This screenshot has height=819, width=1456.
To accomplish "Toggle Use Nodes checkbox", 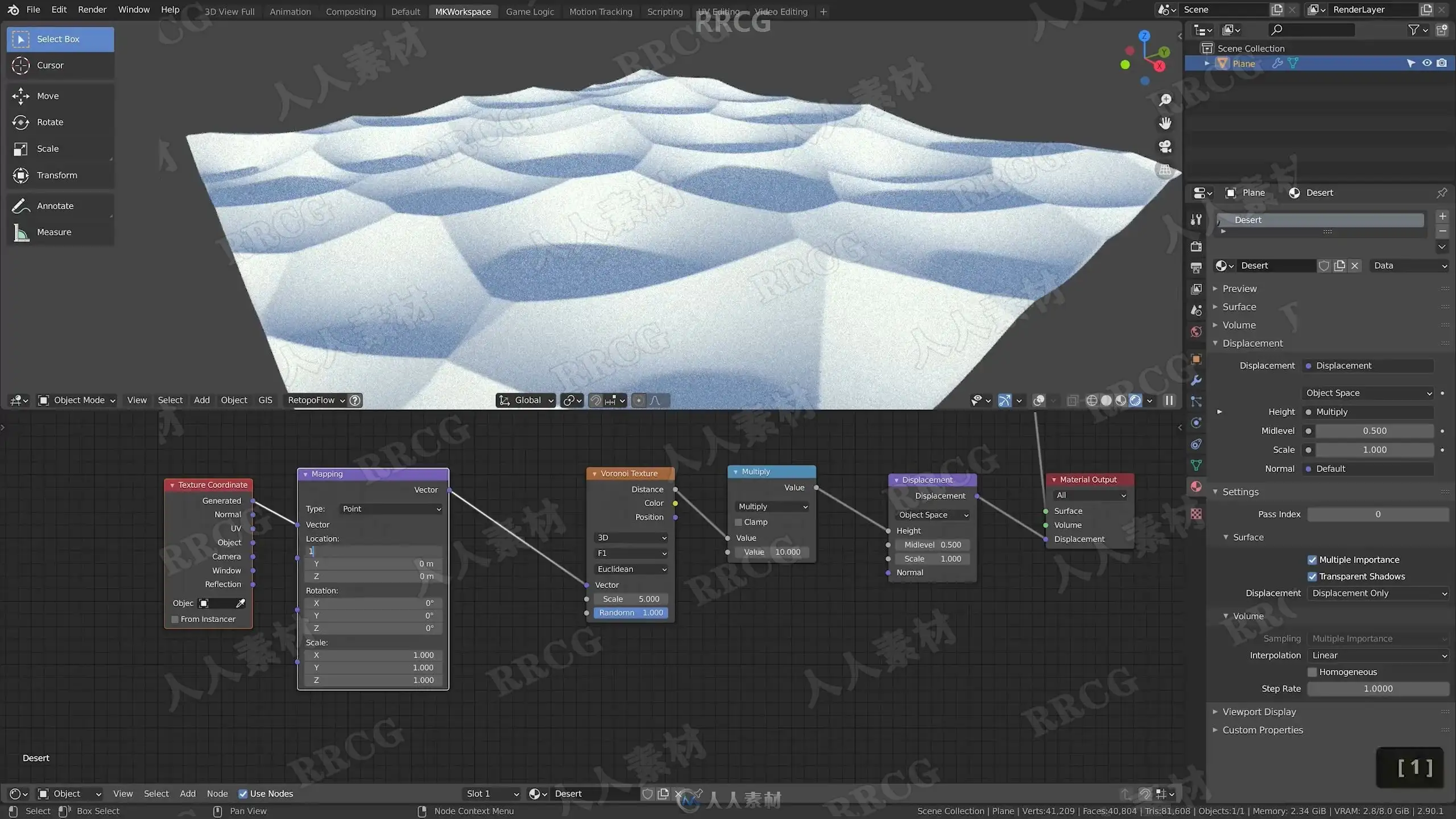I will pos(243,793).
